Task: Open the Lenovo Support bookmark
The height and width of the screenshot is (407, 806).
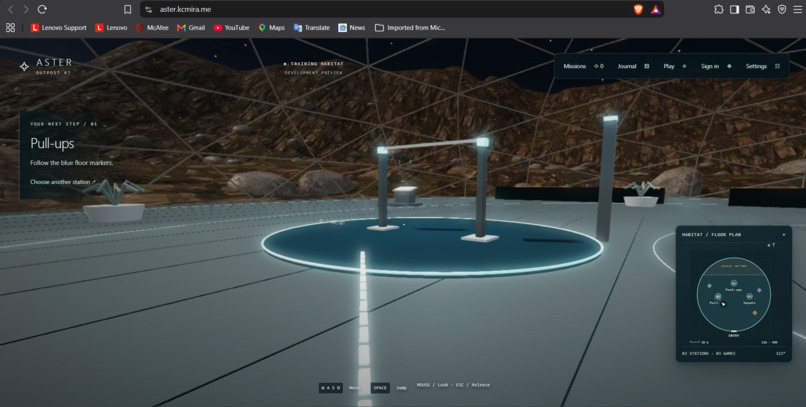Action: (59, 28)
